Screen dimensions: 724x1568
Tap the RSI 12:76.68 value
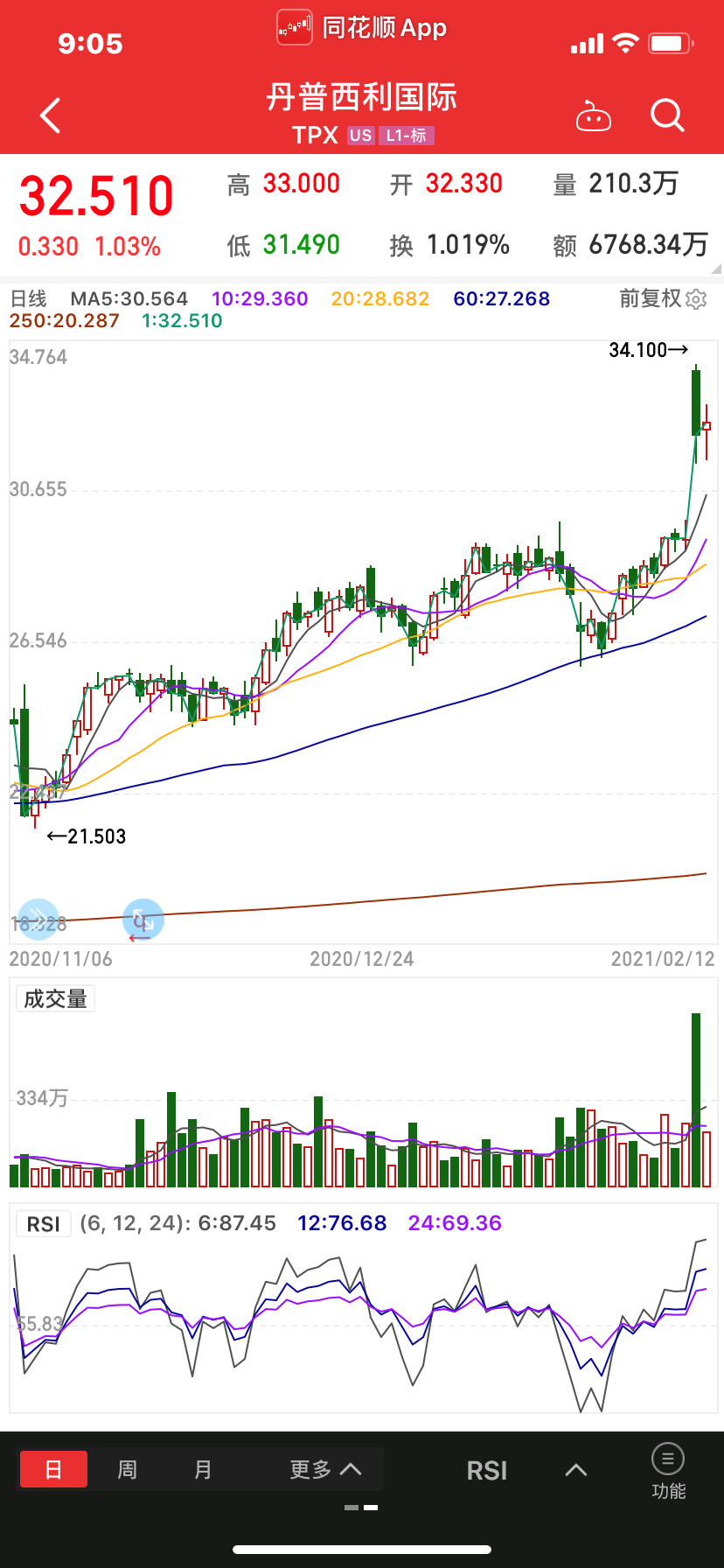point(342,1223)
